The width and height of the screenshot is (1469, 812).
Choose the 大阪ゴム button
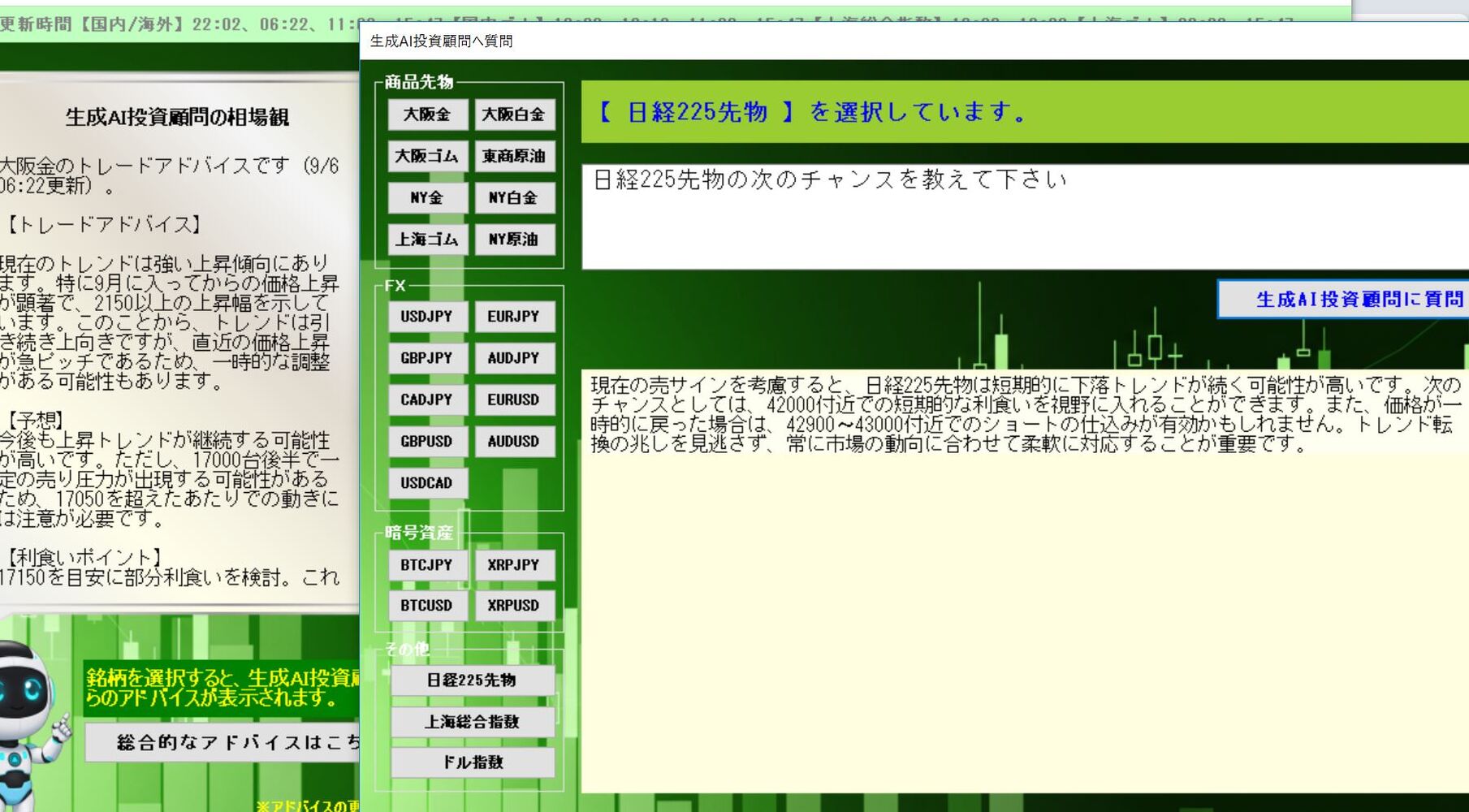click(427, 156)
